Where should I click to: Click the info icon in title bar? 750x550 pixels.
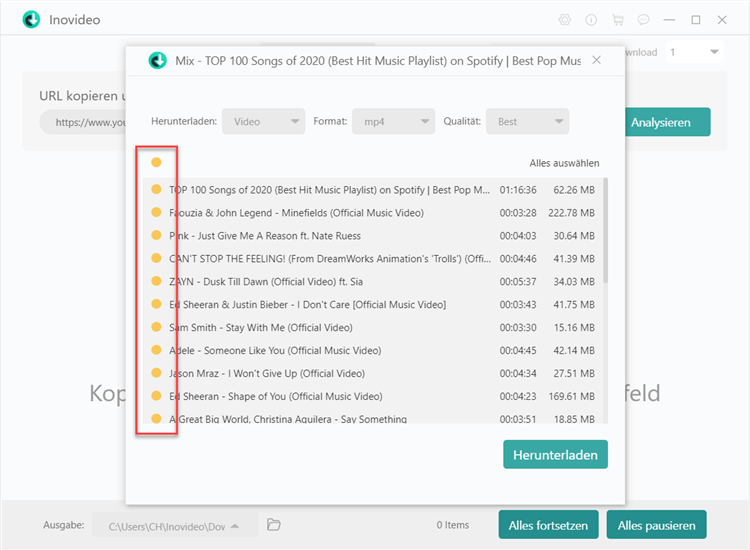(591, 20)
